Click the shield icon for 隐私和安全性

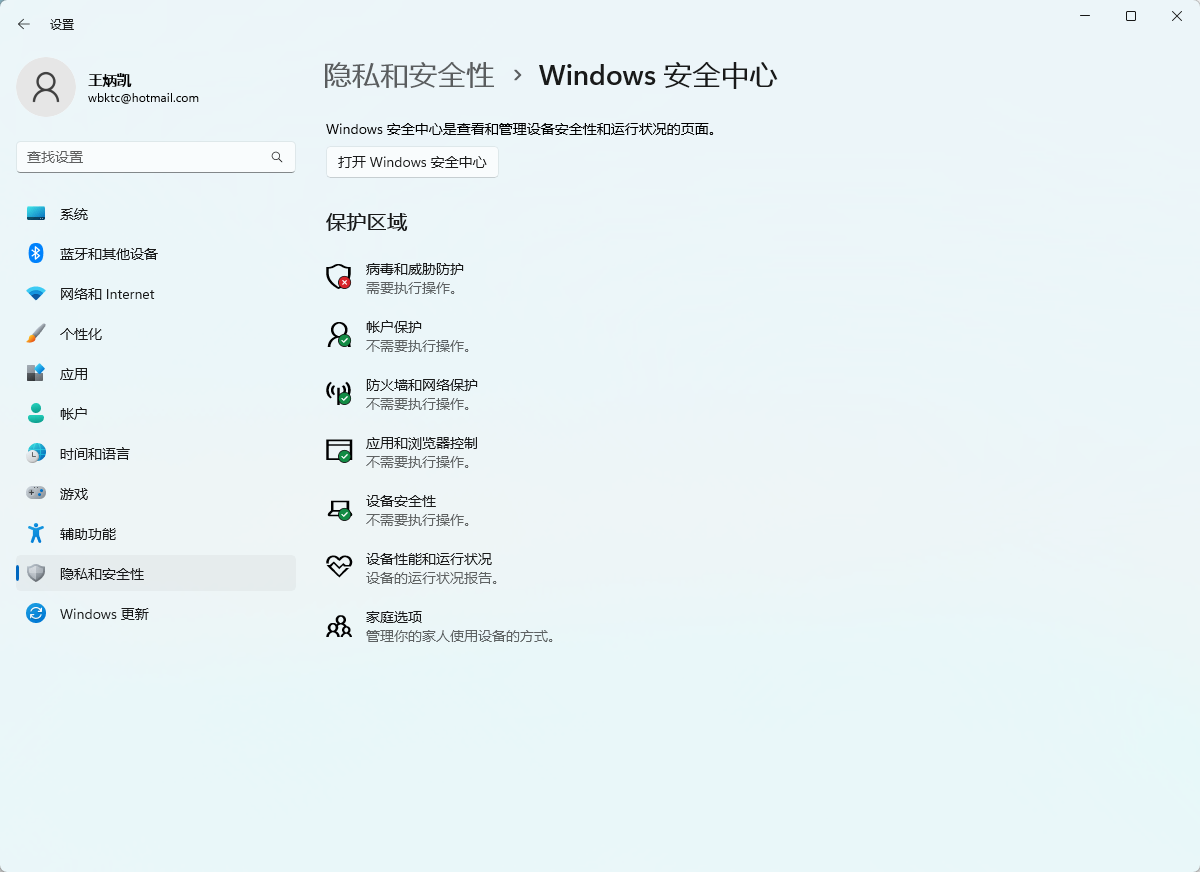click(x=36, y=574)
